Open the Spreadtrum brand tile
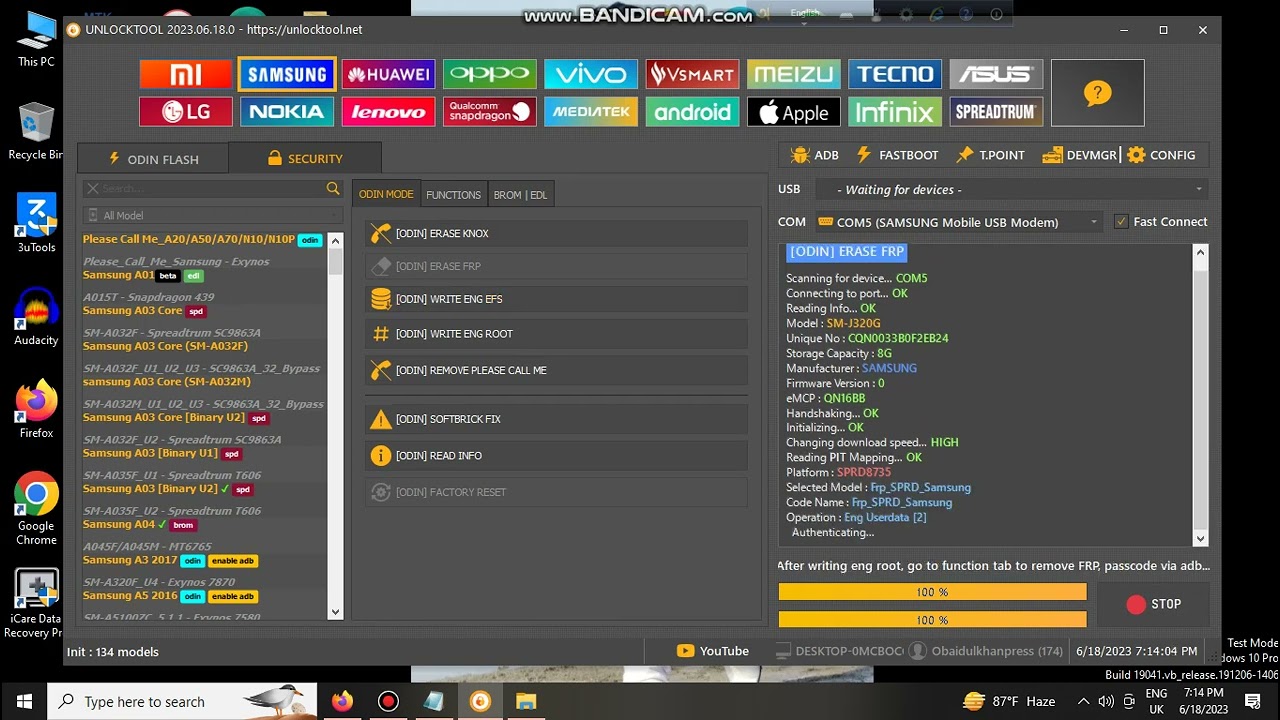 pyautogui.click(x=996, y=112)
